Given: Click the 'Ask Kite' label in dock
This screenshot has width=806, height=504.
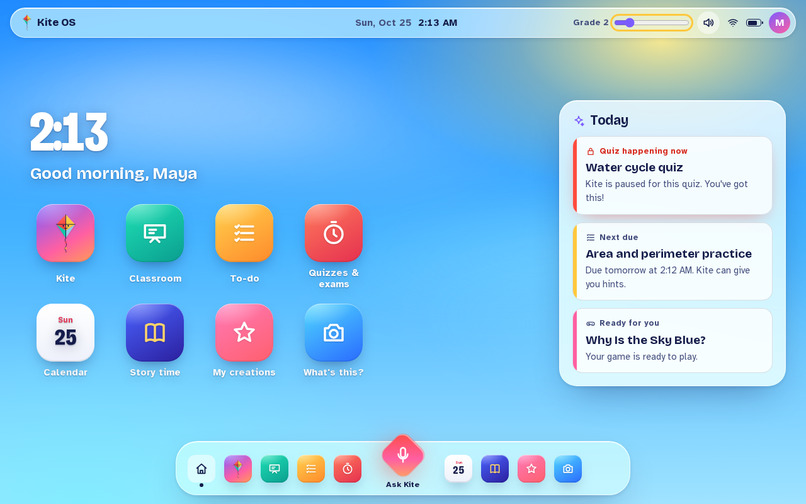Looking at the screenshot, I should coord(402,484).
